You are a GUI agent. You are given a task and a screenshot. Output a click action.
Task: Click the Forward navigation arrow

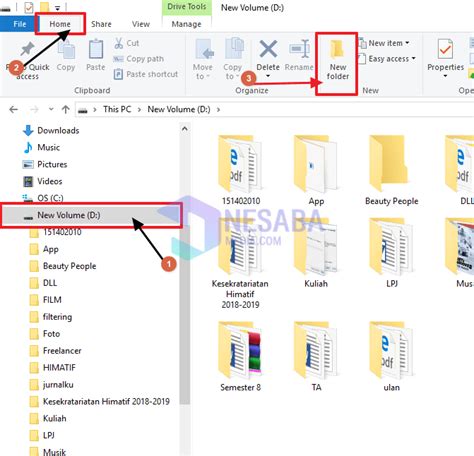pyautogui.click(x=34, y=109)
